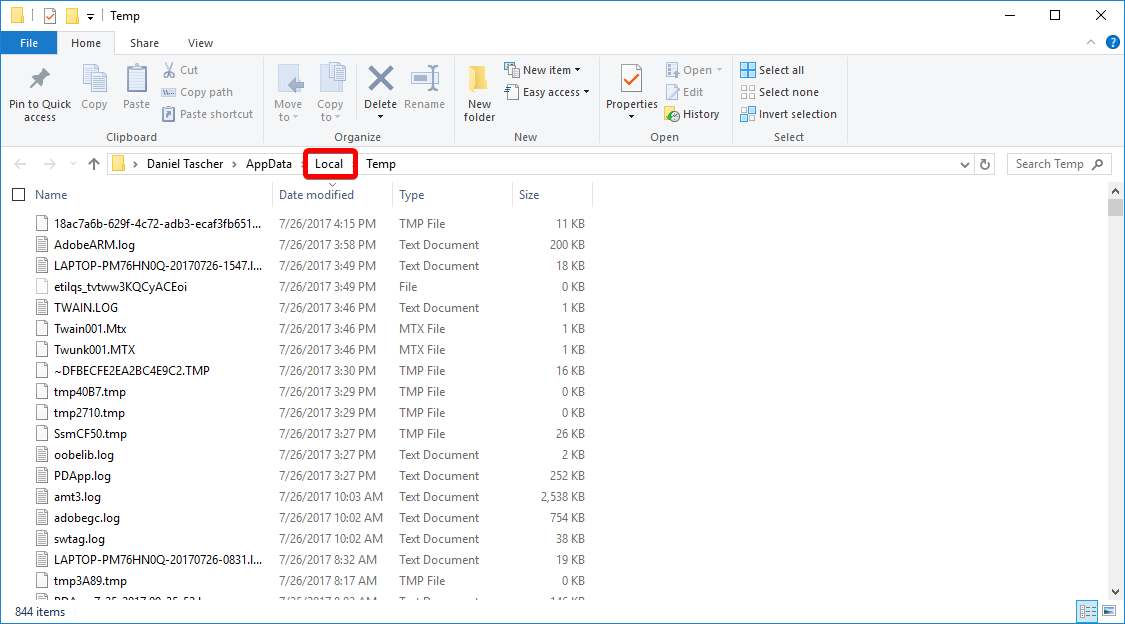The height and width of the screenshot is (624, 1125).
Task: Select the Twain001.Mtx file
Action: (90, 328)
